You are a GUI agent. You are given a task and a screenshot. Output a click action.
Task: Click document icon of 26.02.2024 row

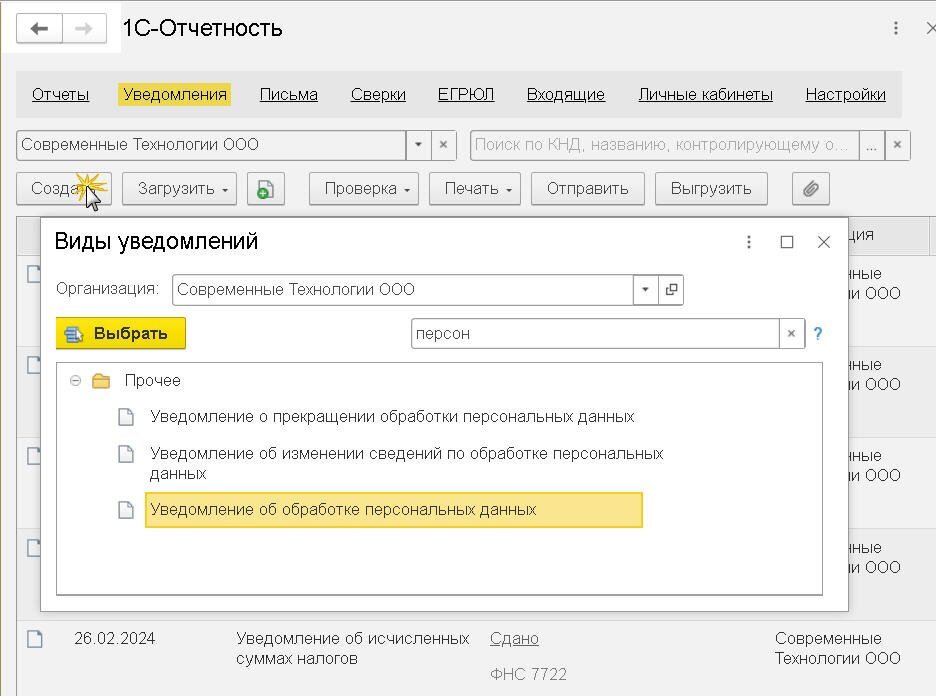pos(35,639)
